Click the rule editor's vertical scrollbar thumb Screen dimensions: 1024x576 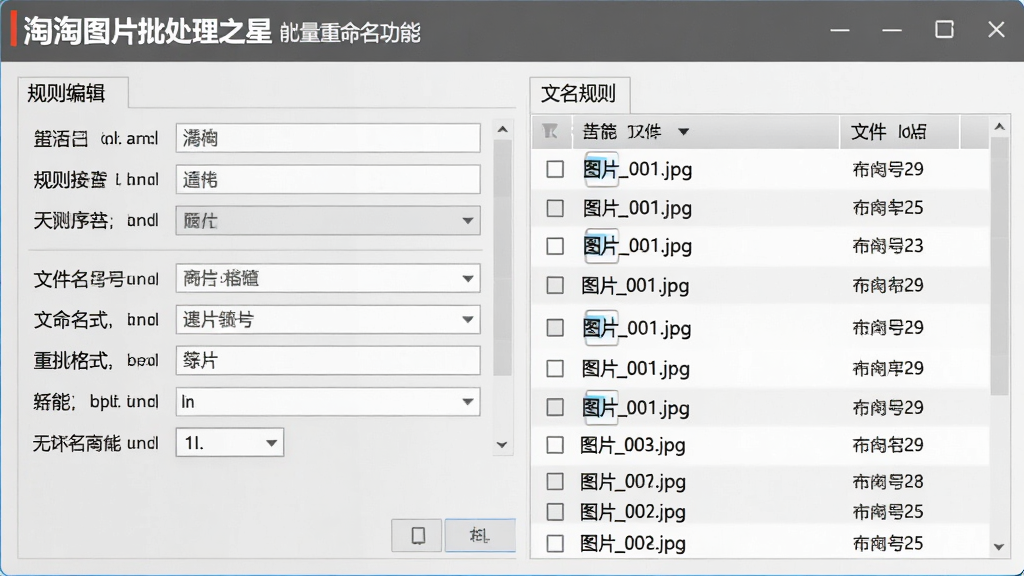pos(502,258)
